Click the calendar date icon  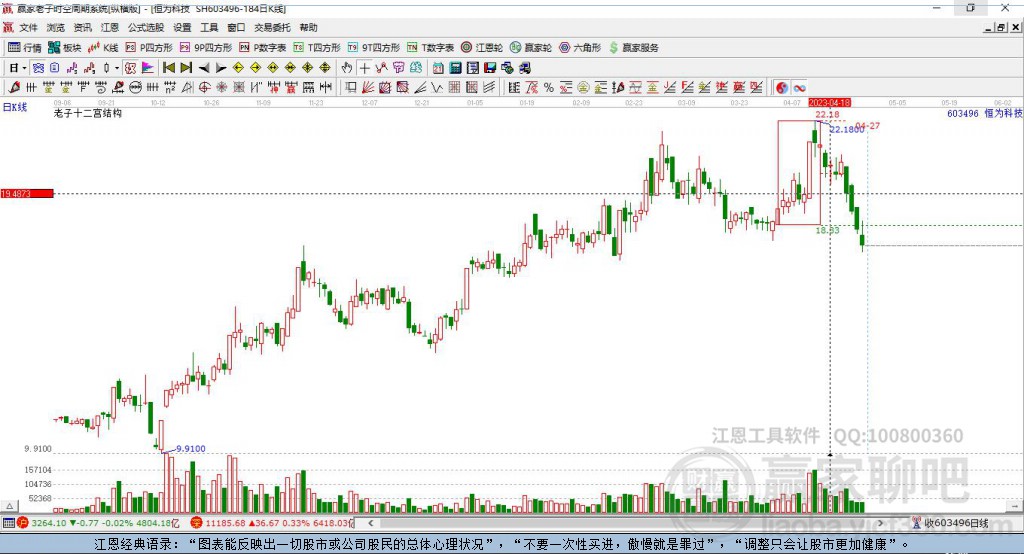pyautogui.click(x=438, y=68)
